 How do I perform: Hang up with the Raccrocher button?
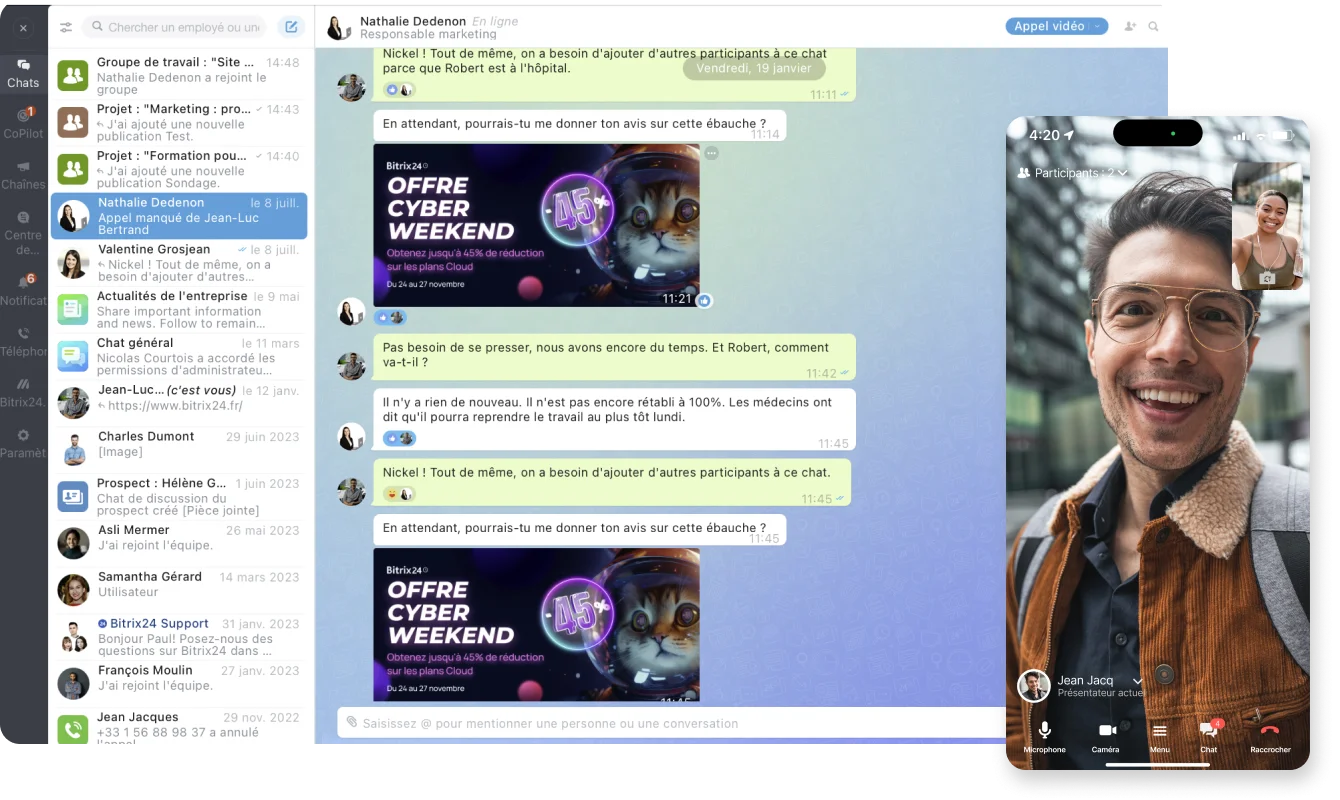1270,733
